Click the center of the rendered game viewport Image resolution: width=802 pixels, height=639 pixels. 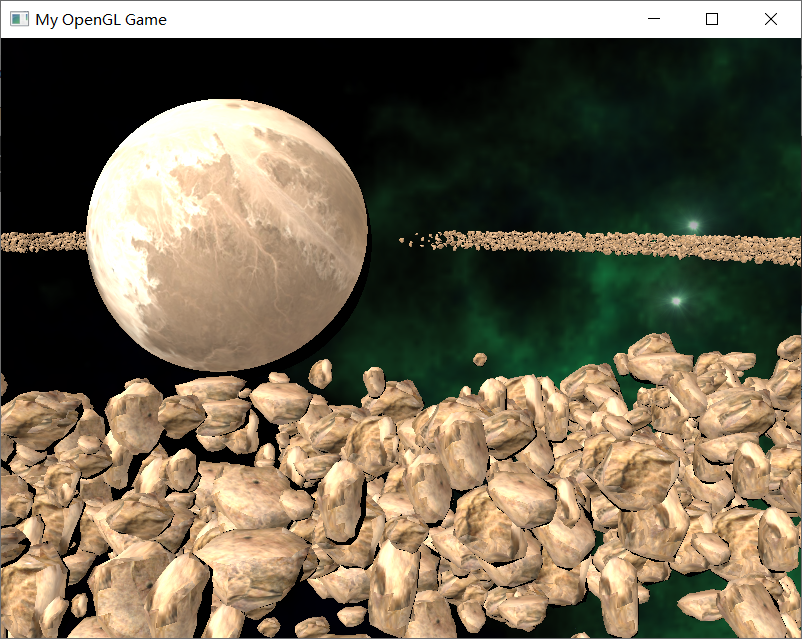[x=401, y=338]
